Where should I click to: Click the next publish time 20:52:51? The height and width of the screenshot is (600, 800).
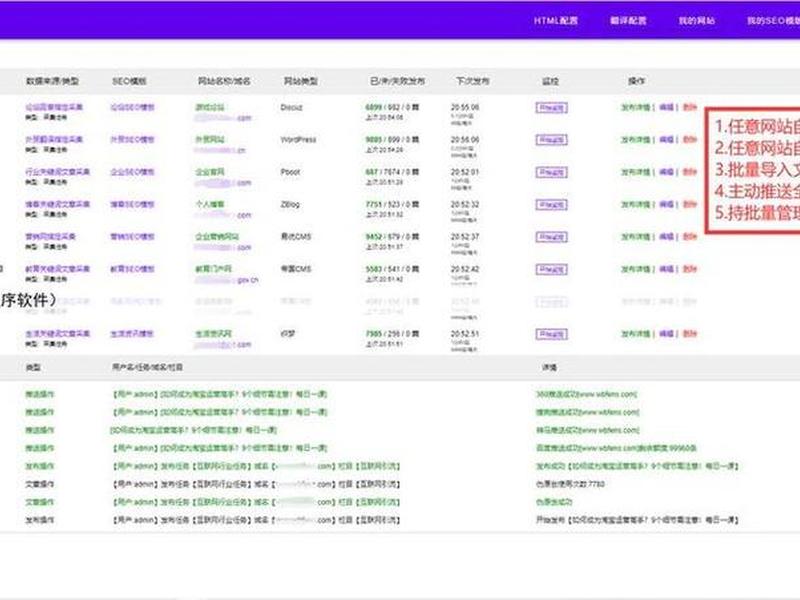coord(465,334)
